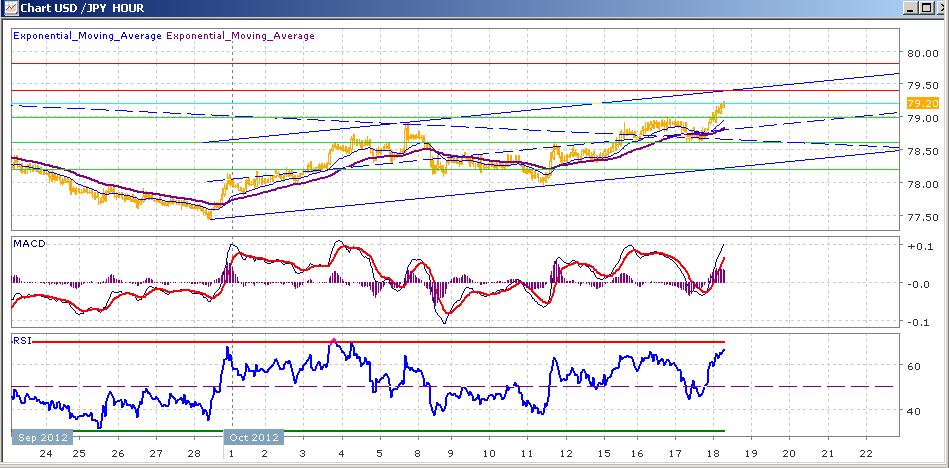The image size is (949, 468).
Task: Click date 24 on the time axis
Action: [x=45, y=453]
